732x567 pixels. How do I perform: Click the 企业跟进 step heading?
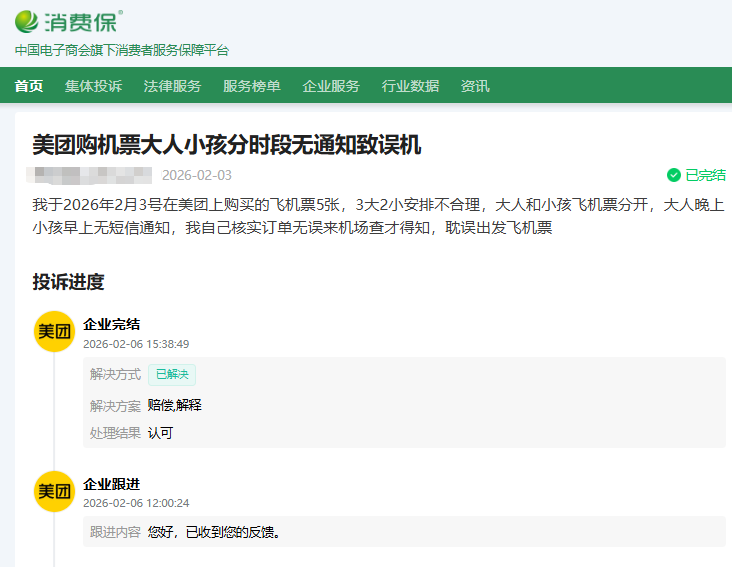(111, 484)
